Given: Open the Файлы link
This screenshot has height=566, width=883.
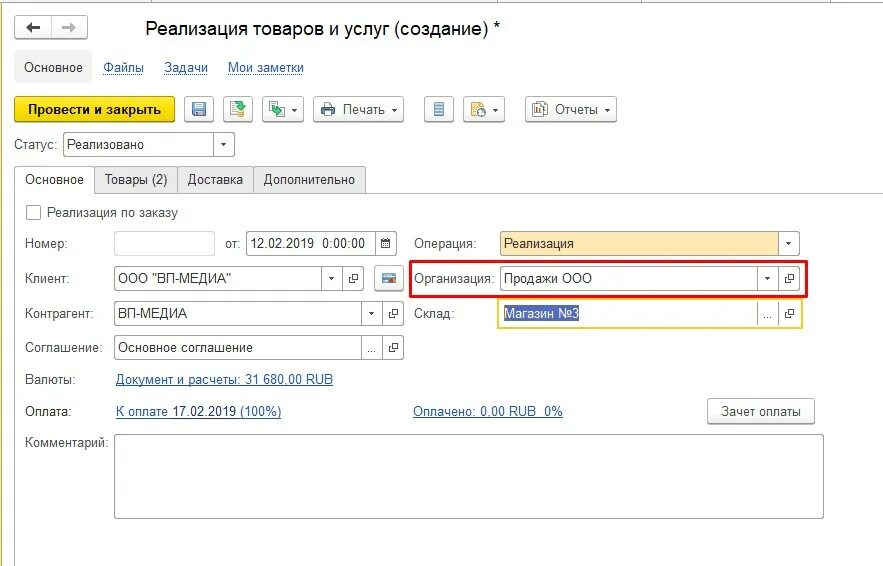Looking at the screenshot, I should (x=123, y=68).
